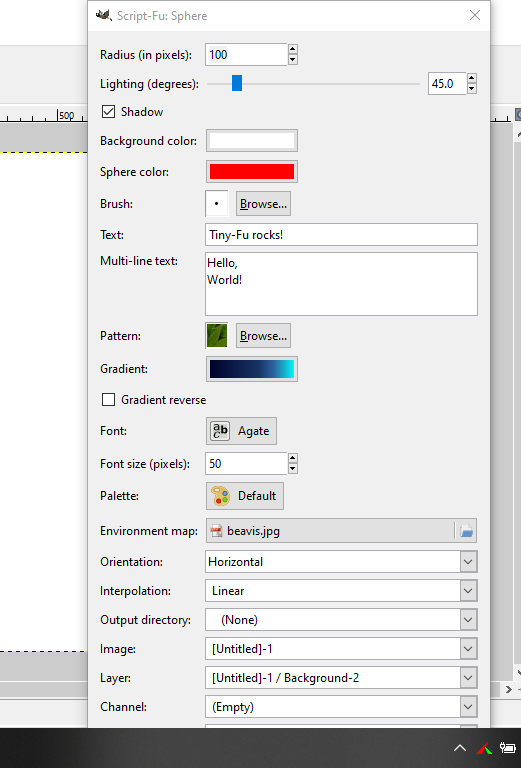Click Browse button next to Pattern
This screenshot has height=768, width=521.
[263, 336]
